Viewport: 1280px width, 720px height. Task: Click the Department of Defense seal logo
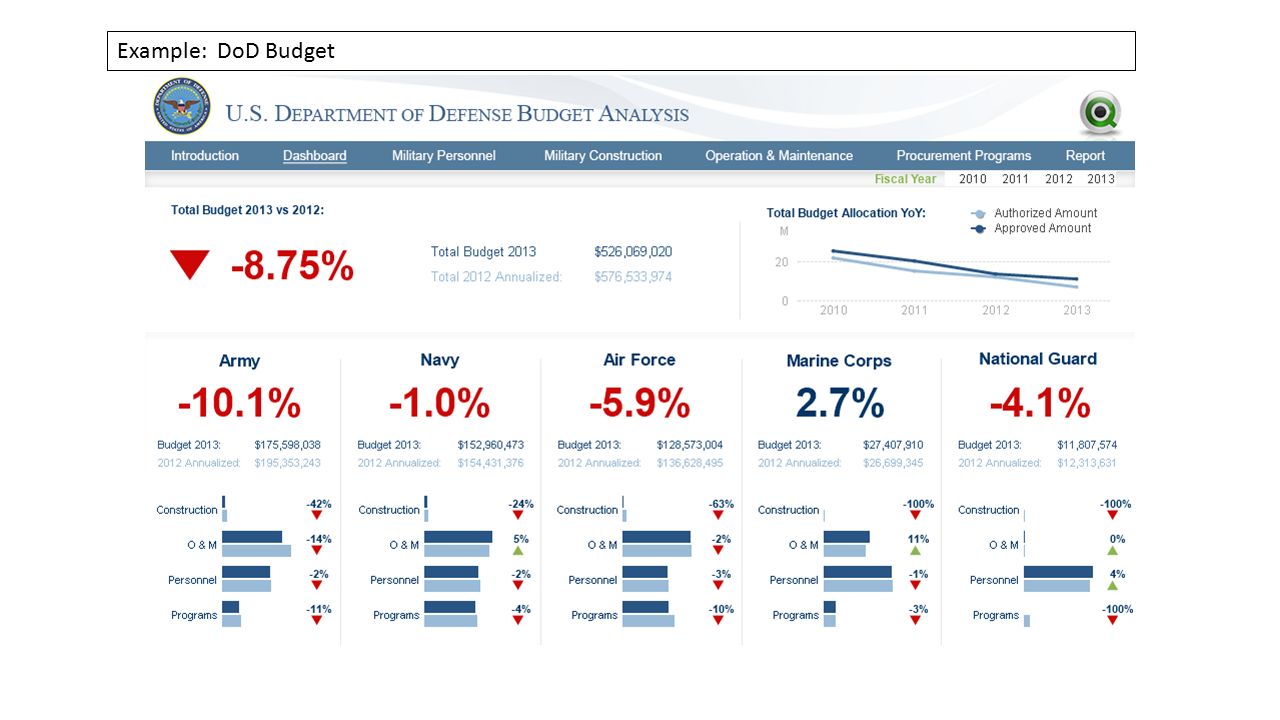tap(182, 107)
